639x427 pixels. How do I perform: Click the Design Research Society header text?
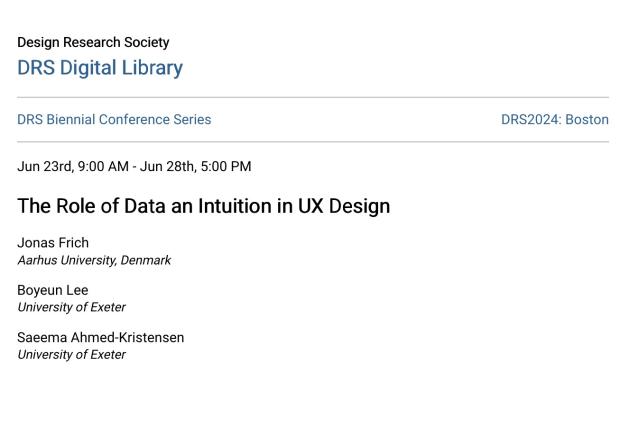tap(93, 43)
